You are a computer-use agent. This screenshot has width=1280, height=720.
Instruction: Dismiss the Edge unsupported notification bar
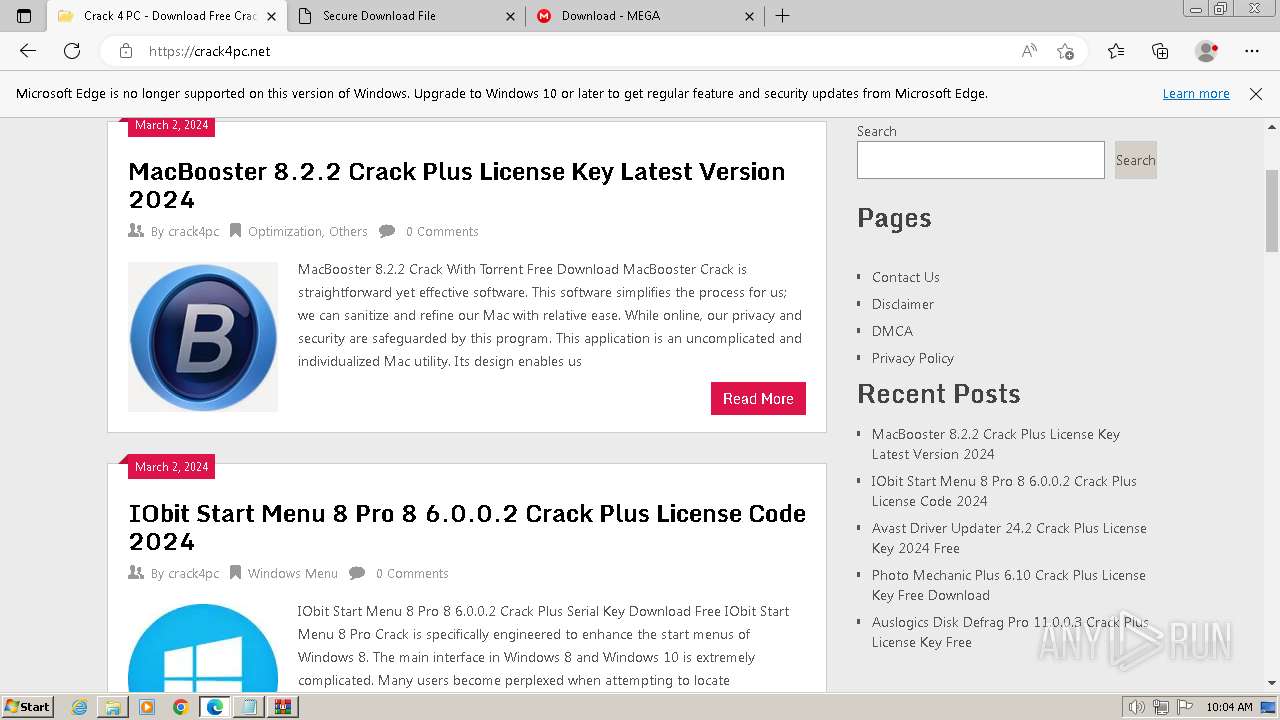pyautogui.click(x=1256, y=94)
